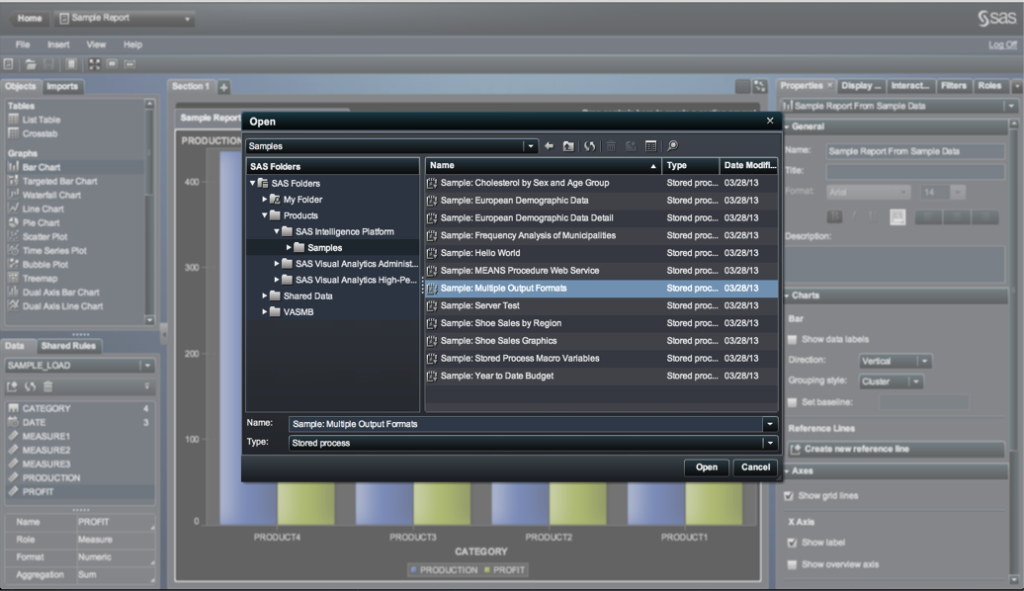The width and height of the screenshot is (1024, 591).
Task: Select the Time Series Plot object
Action: click(54, 250)
